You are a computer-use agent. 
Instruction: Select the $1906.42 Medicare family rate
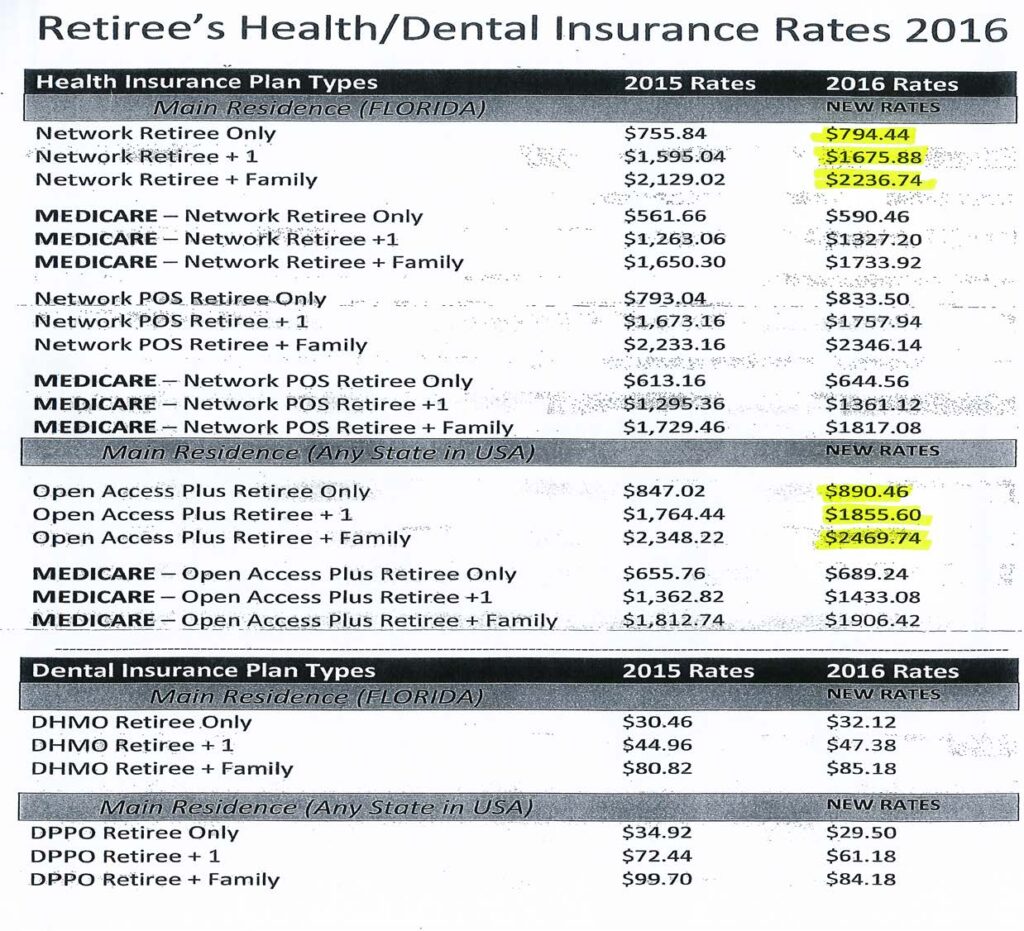(873, 620)
